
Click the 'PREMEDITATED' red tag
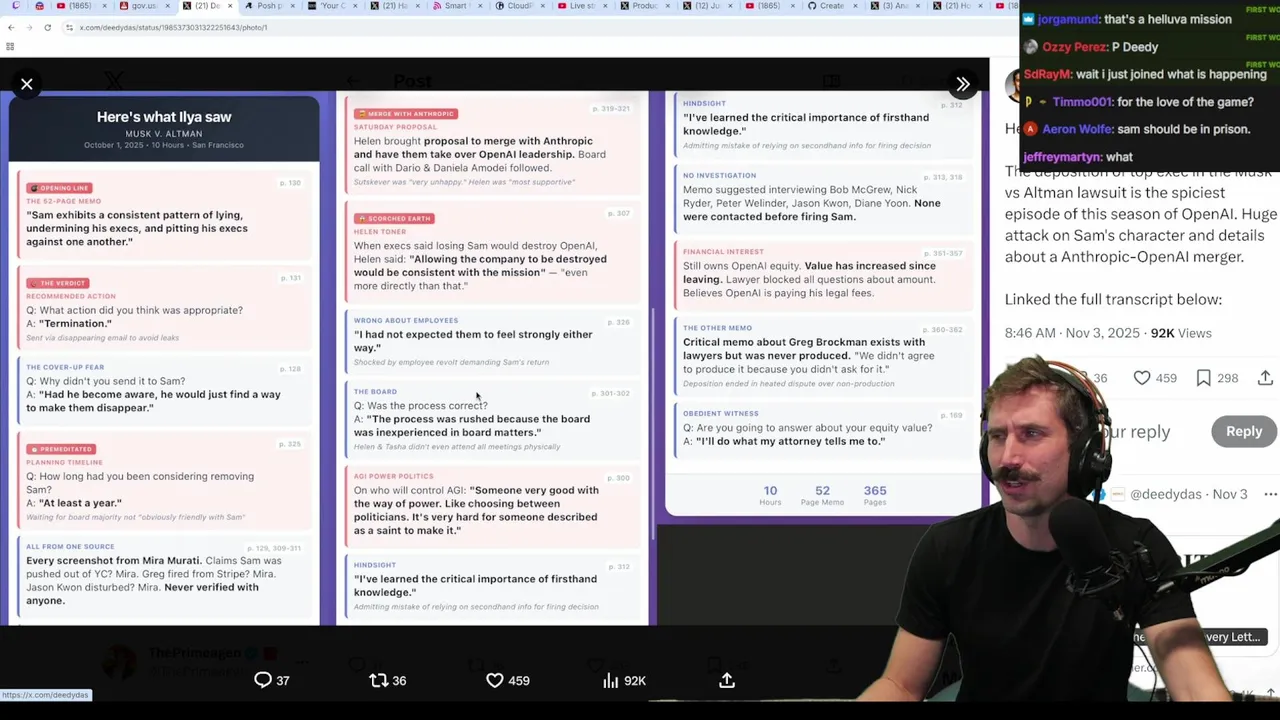point(62,449)
